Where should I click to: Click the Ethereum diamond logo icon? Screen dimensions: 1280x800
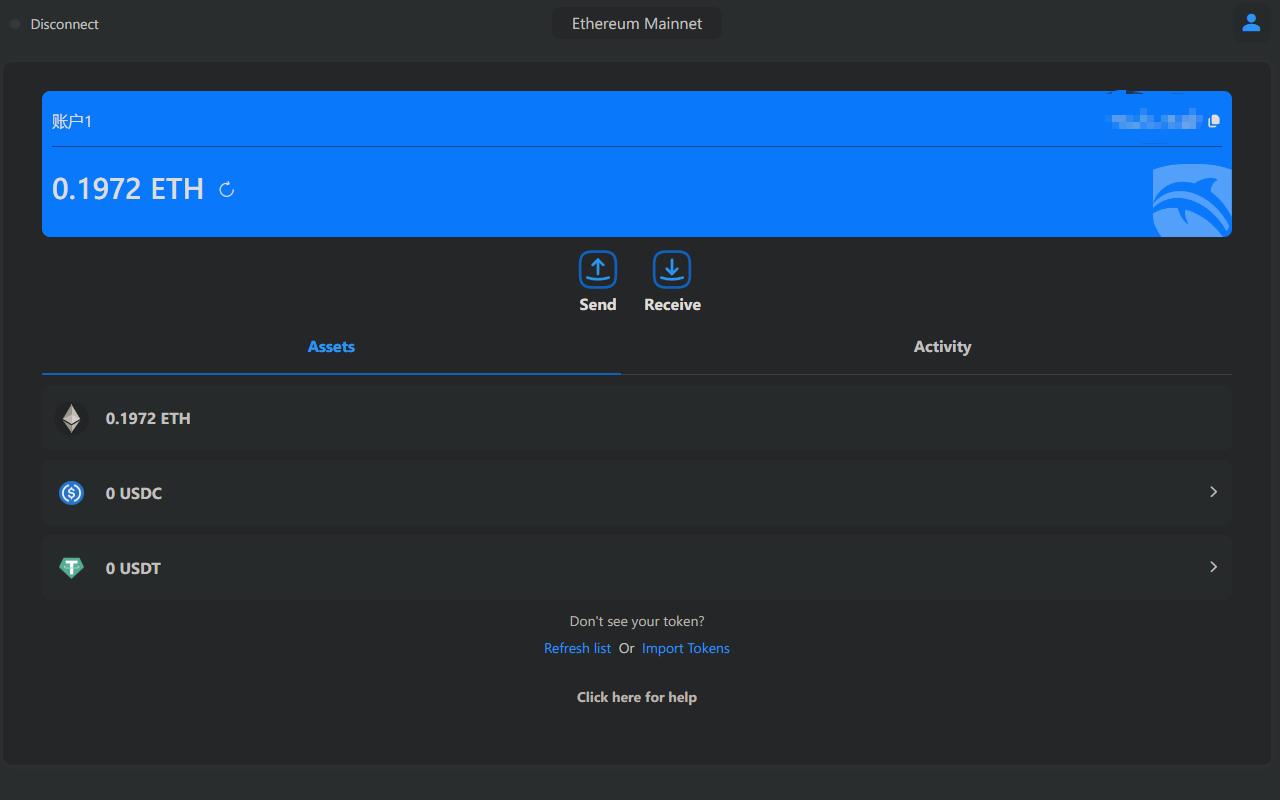[x=71, y=418]
